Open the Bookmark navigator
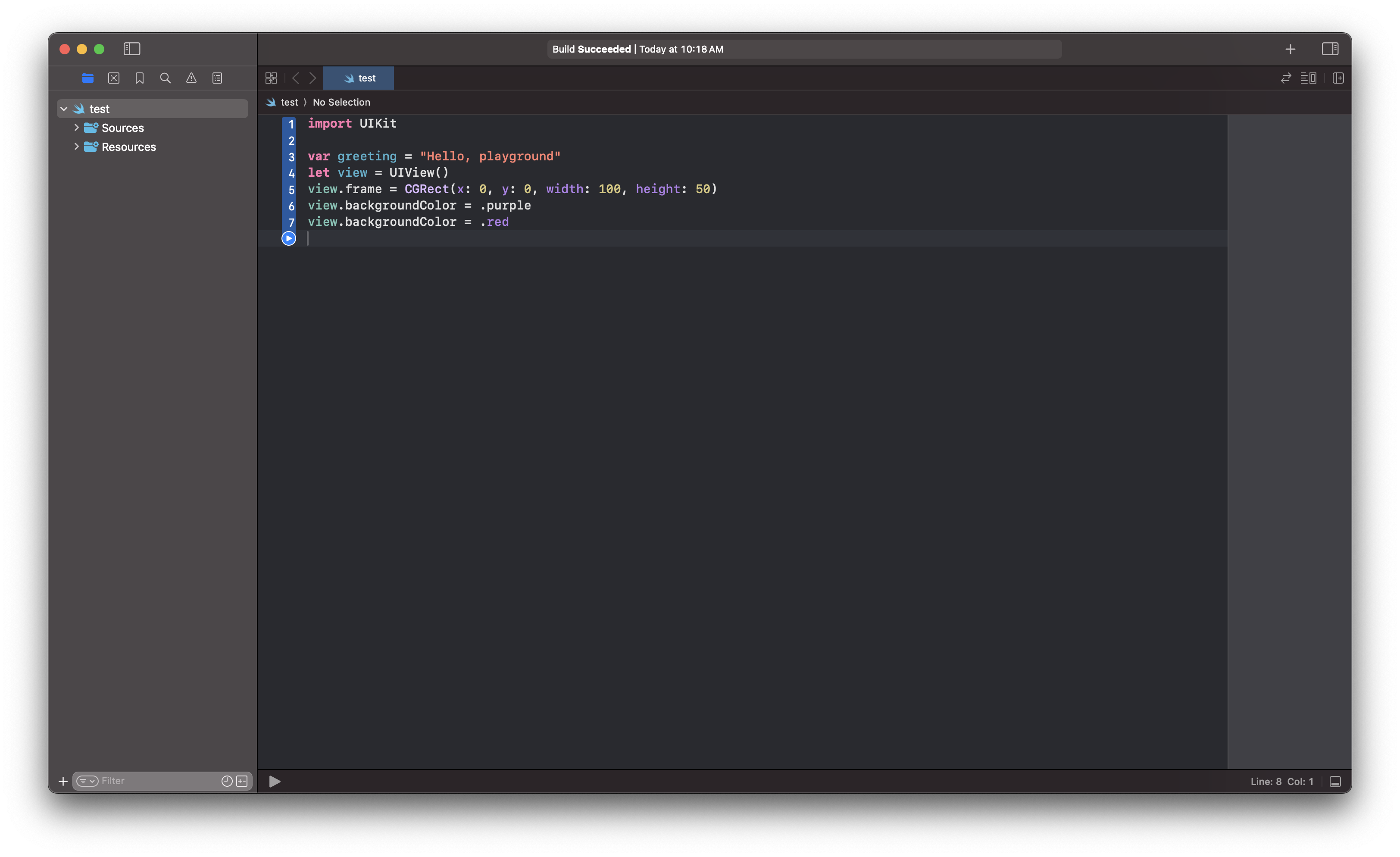1400x857 pixels. 139,78
